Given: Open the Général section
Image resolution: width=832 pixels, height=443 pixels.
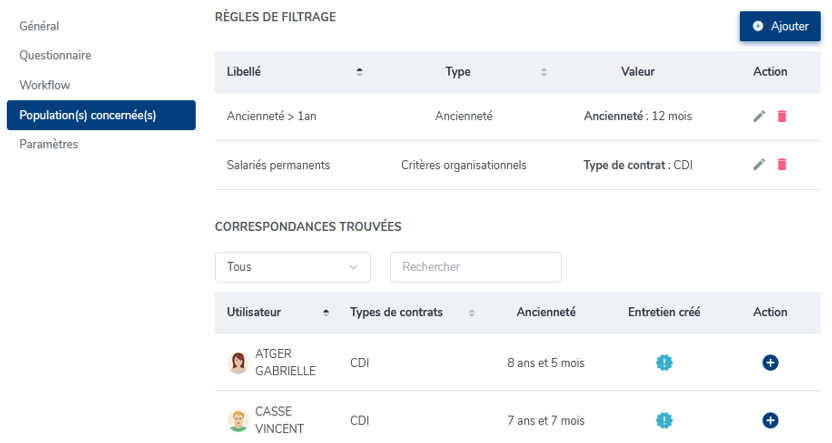Looking at the screenshot, I should point(39,26).
